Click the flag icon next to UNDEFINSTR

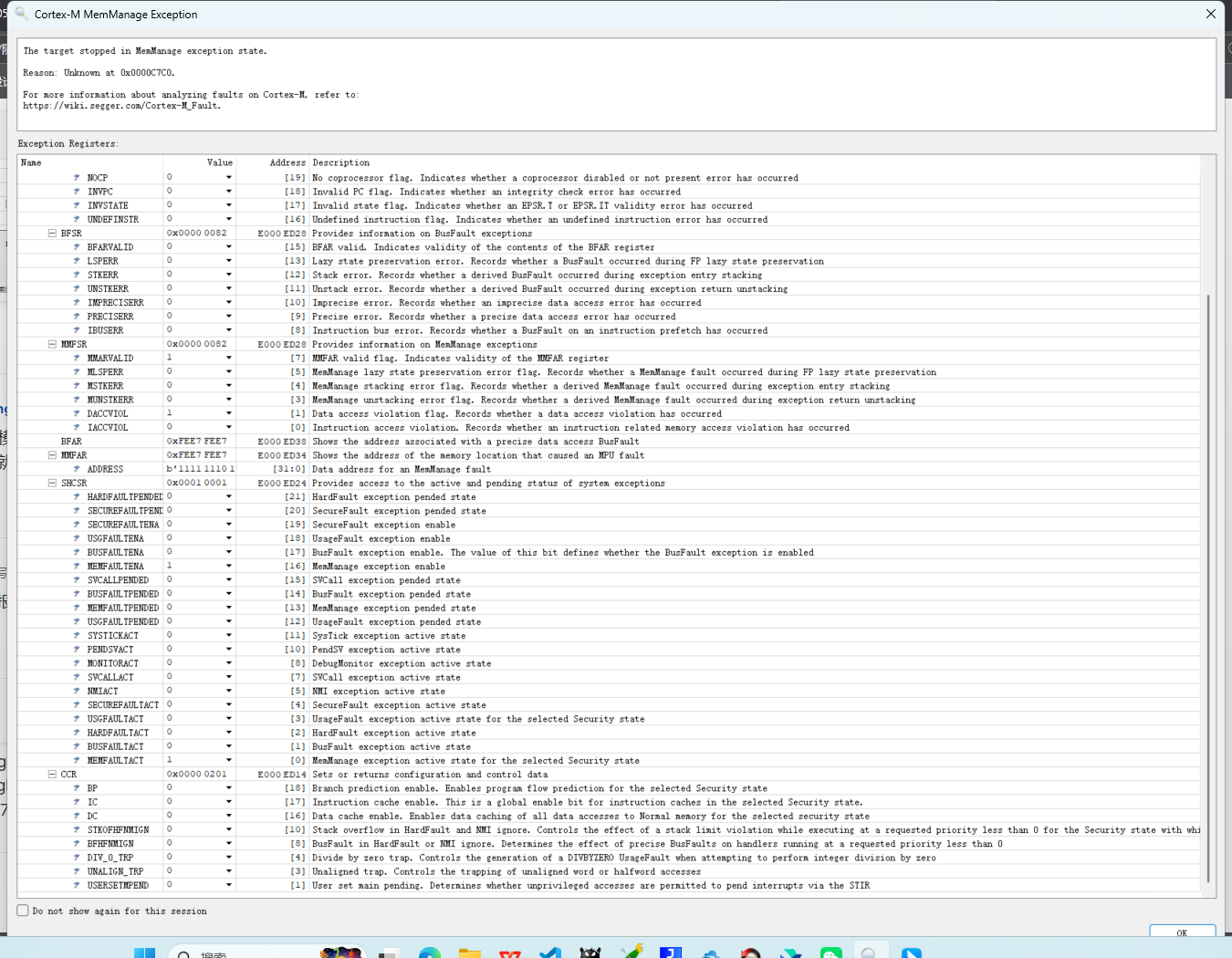pyautogui.click(x=77, y=219)
